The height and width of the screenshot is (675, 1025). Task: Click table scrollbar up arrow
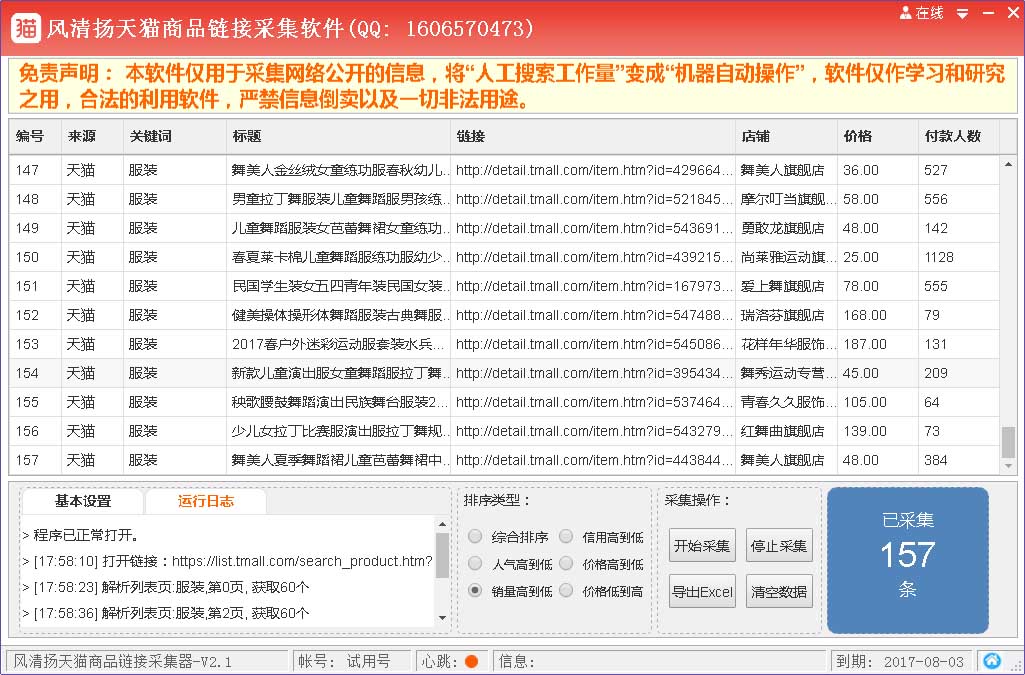click(x=1008, y=164)
